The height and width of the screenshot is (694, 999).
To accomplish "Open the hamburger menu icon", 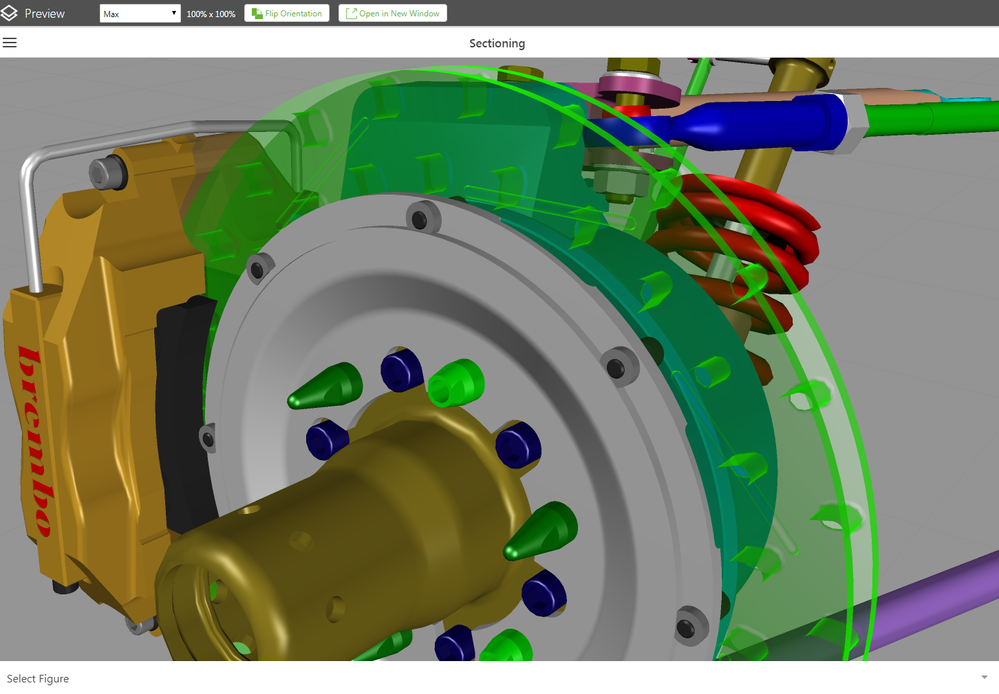I will 10,43.
